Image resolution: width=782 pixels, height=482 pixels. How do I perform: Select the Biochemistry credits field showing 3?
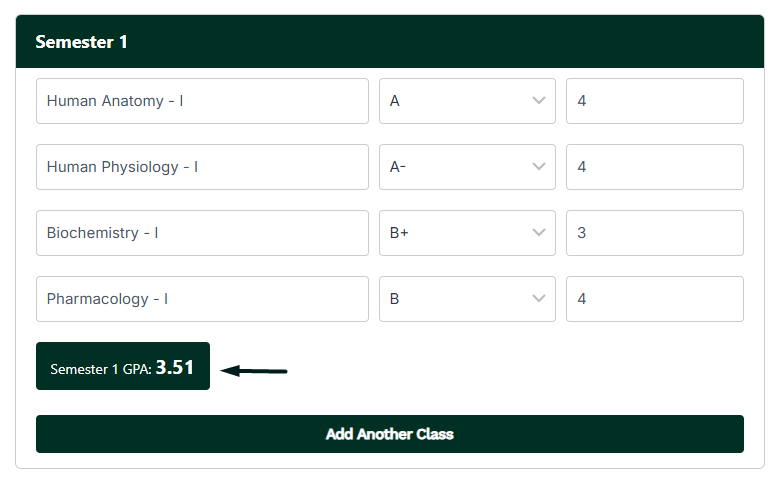tap(654, 233)
